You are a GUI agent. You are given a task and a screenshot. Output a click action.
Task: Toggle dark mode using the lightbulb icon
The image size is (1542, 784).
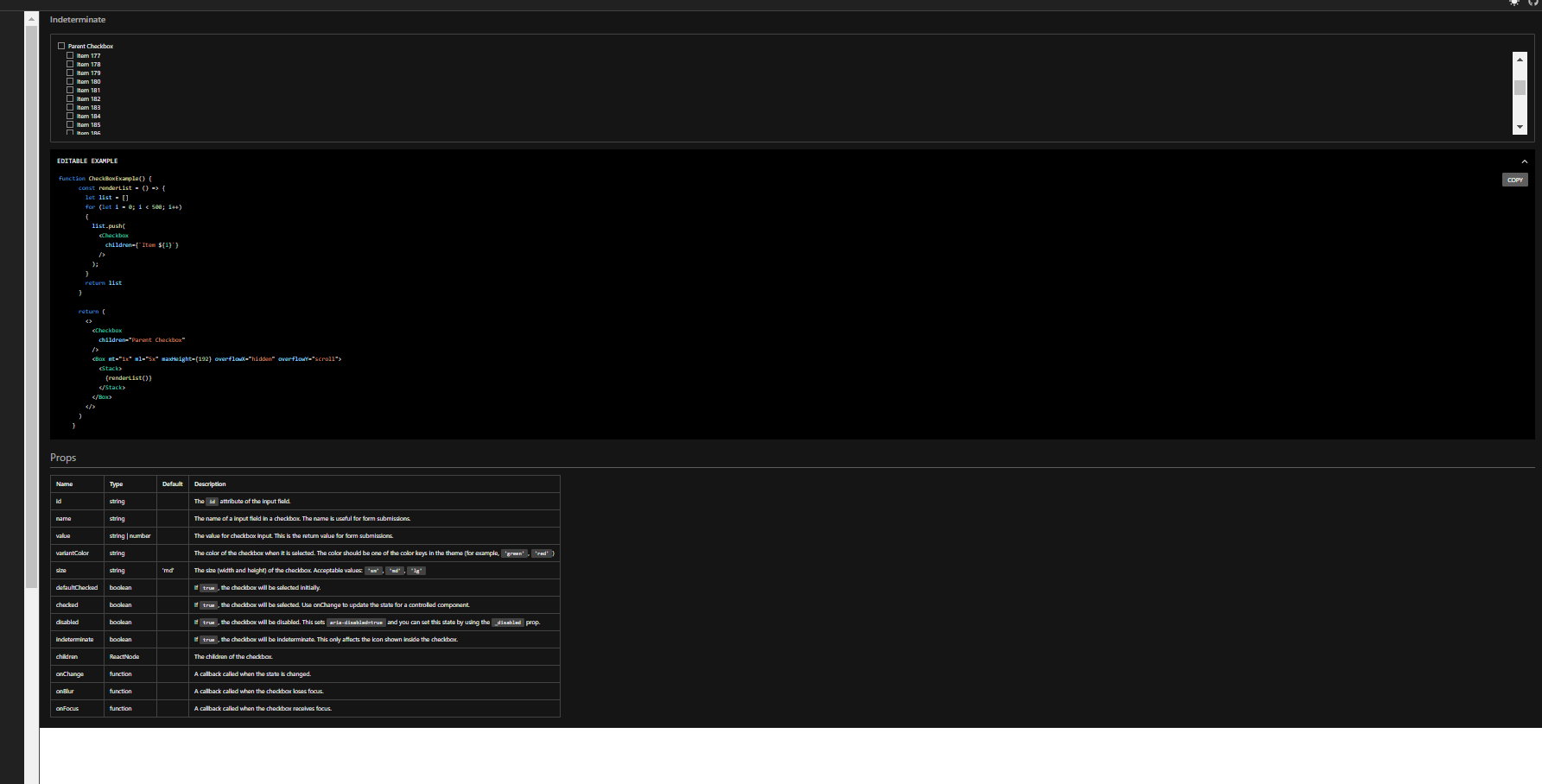point(1514,3)
